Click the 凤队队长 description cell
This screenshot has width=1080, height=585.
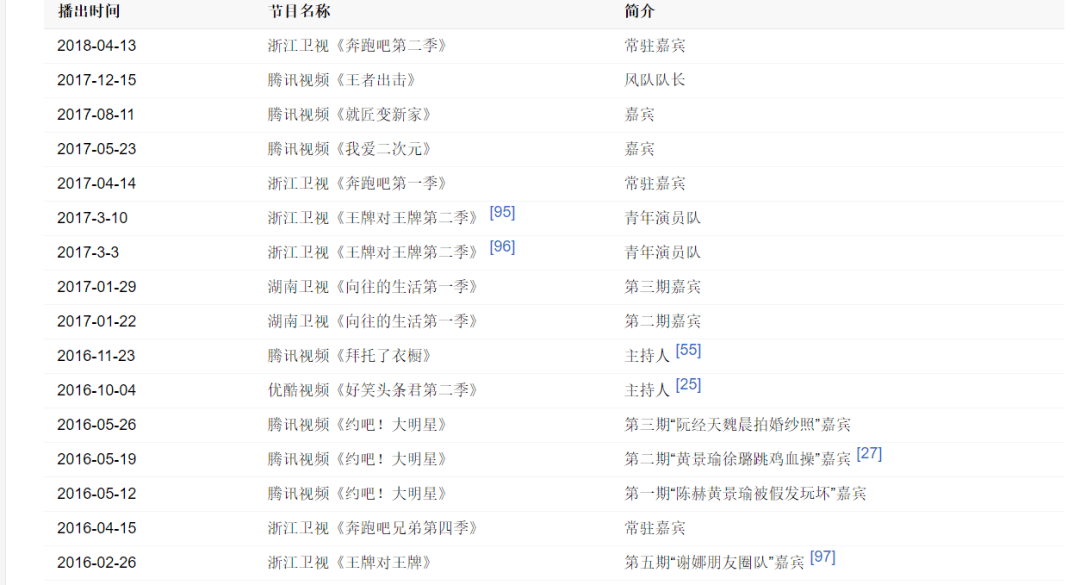click(655, 80)
